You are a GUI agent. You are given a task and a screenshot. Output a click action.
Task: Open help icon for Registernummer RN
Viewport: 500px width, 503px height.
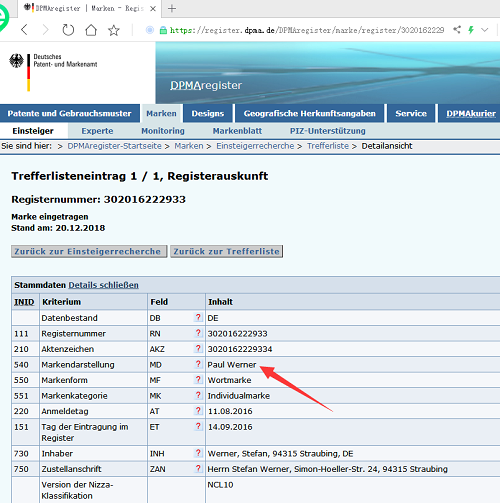[x=198, y=333]
